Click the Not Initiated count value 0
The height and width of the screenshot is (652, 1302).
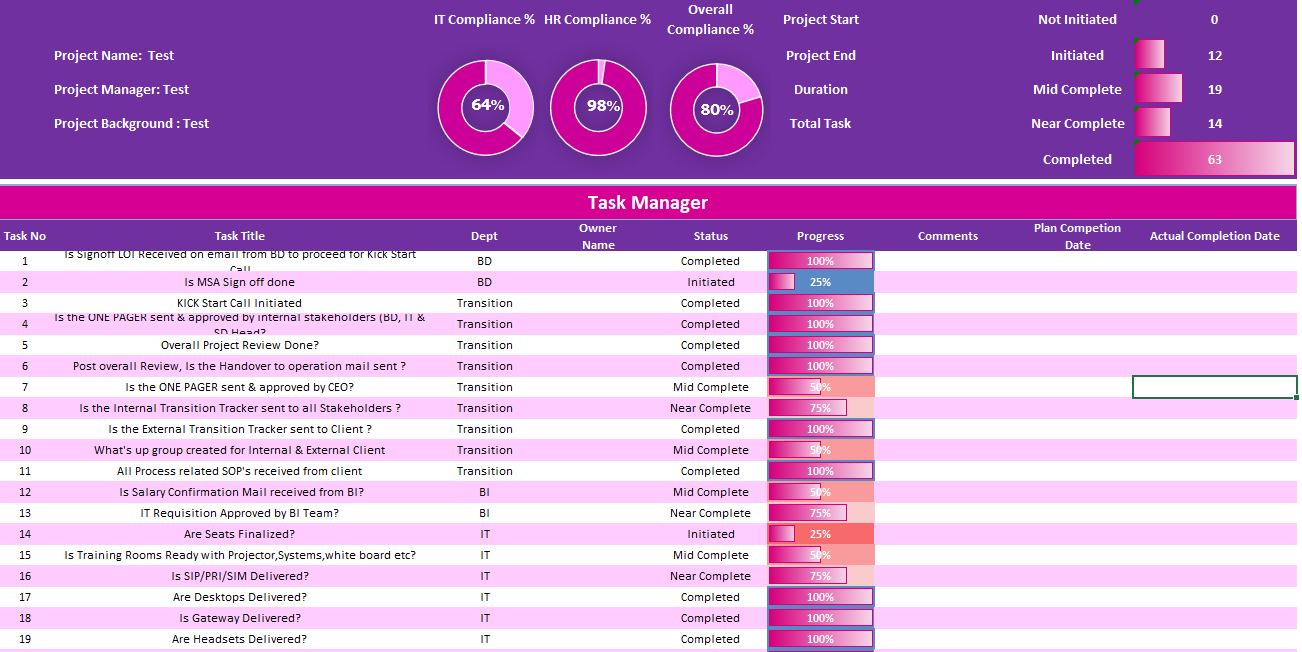coord(1214,19)
